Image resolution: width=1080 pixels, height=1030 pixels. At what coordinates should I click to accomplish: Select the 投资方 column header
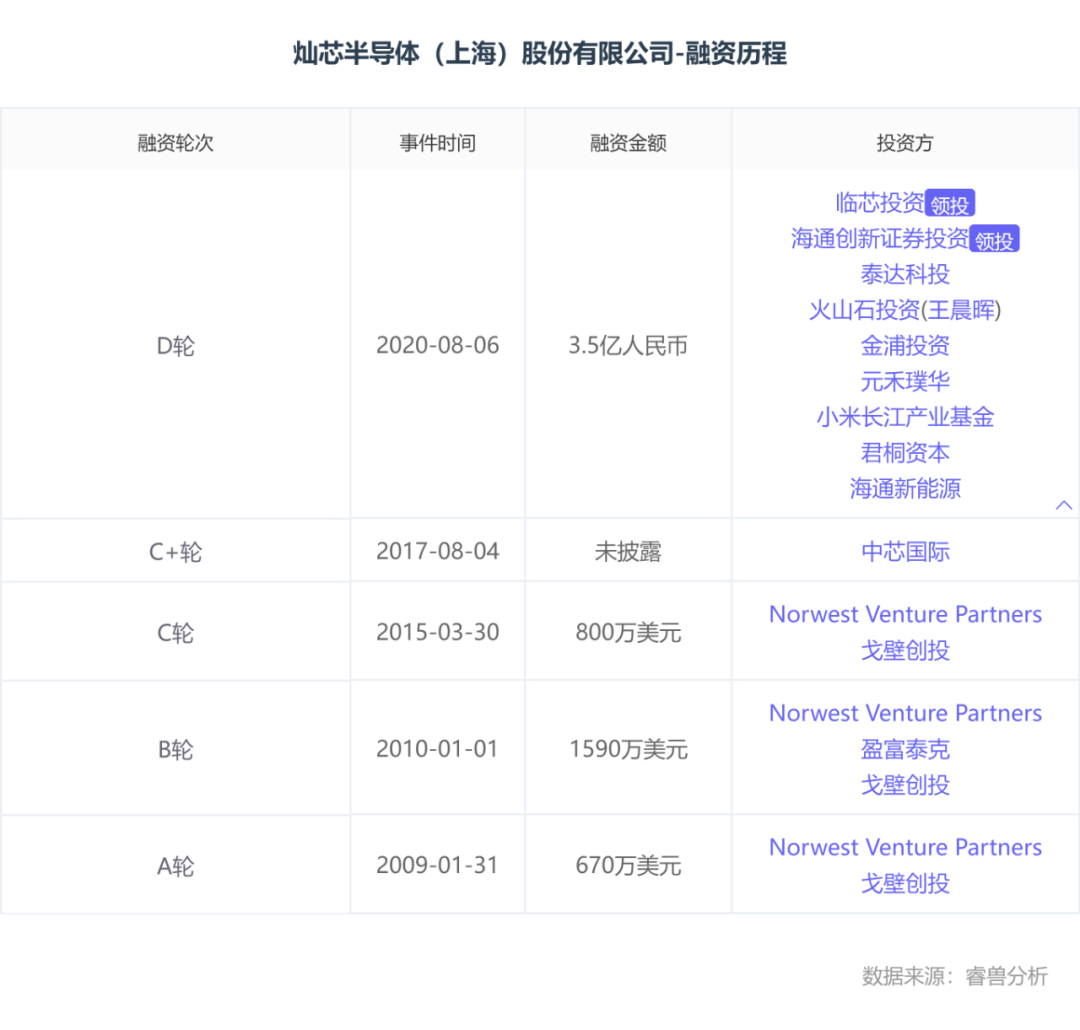(904, 142)
